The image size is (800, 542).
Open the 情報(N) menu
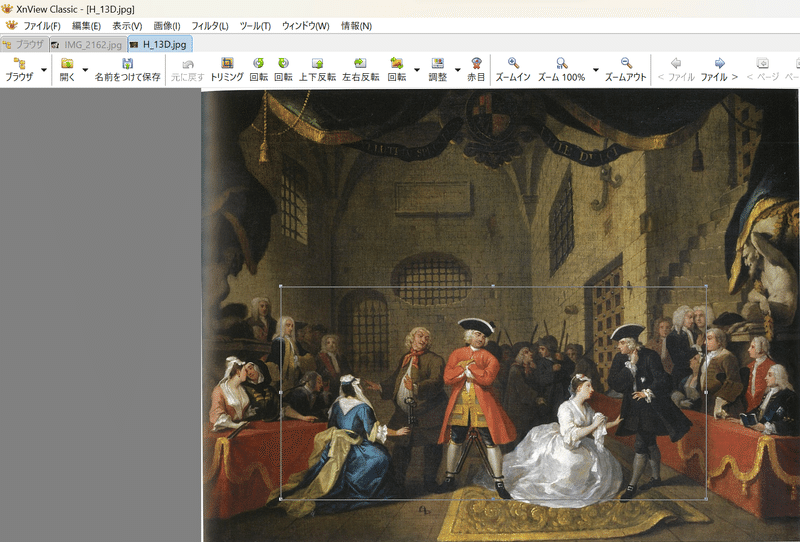pos(356,26)
